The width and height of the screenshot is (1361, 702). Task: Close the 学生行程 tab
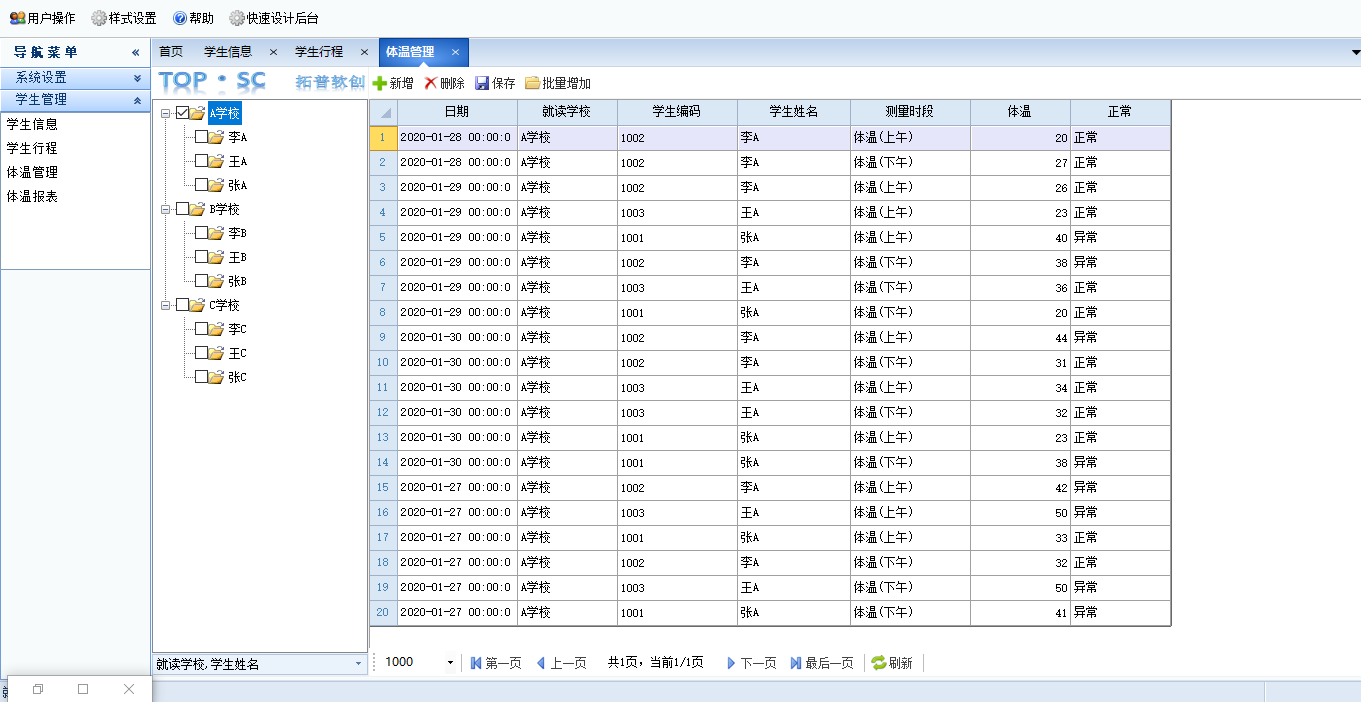pyautogui.click(x=364, y=52)
